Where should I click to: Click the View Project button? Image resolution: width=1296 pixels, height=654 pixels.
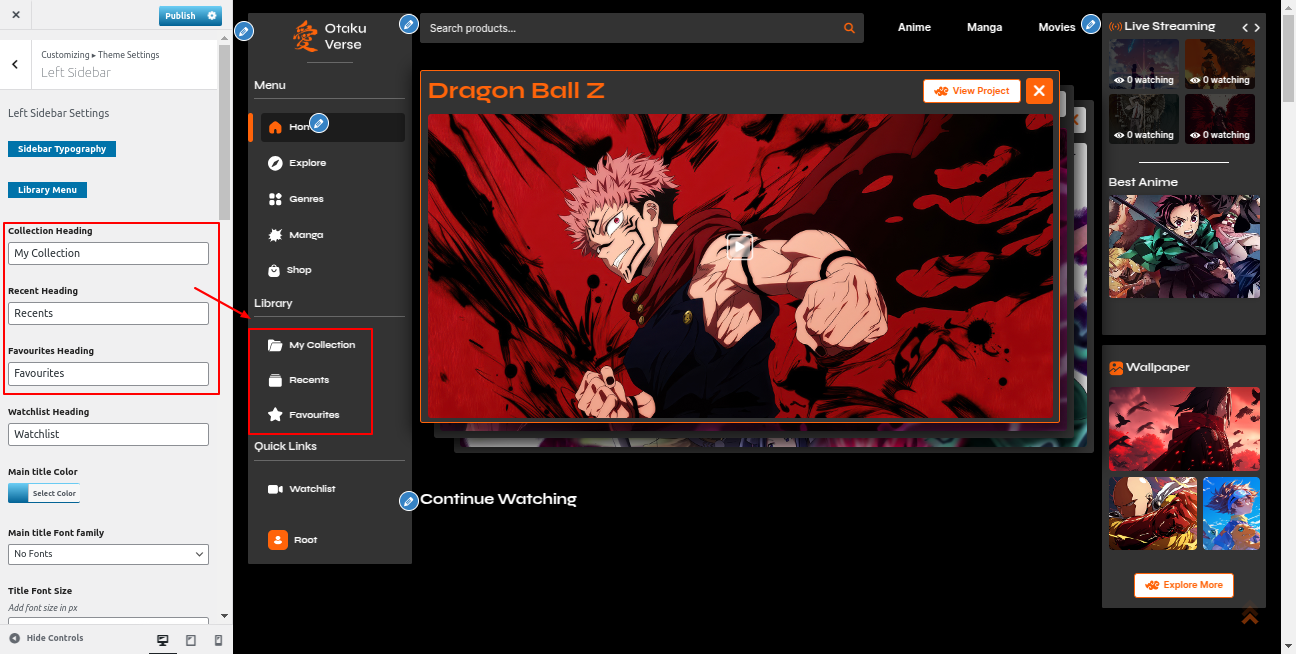972,91
